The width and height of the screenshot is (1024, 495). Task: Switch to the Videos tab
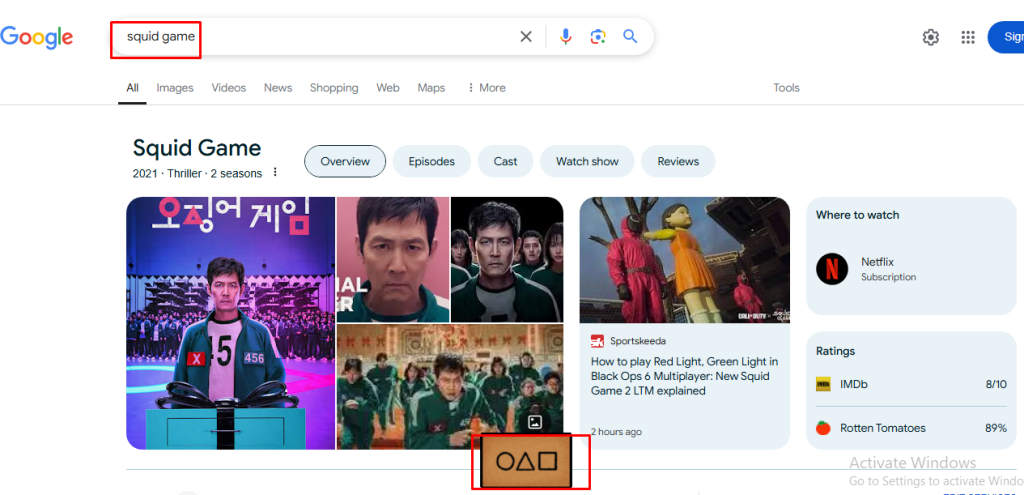[229, 88]
